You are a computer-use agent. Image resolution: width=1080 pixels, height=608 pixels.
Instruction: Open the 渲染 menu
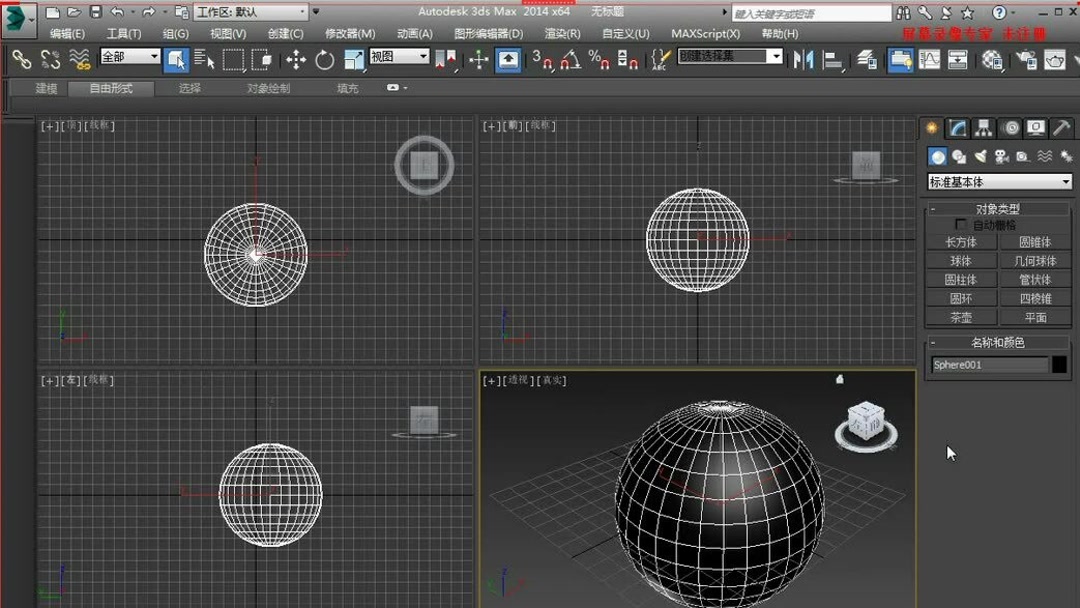(561, 33)
